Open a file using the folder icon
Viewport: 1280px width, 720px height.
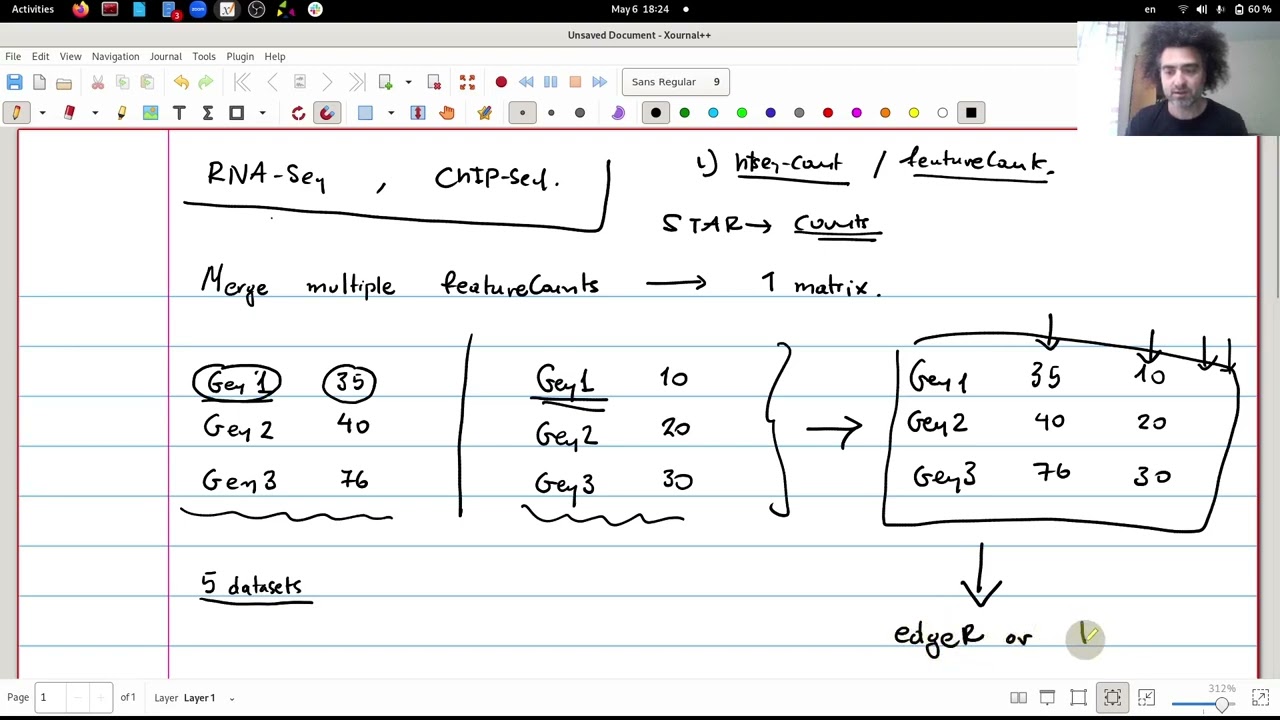coord(64,82)
